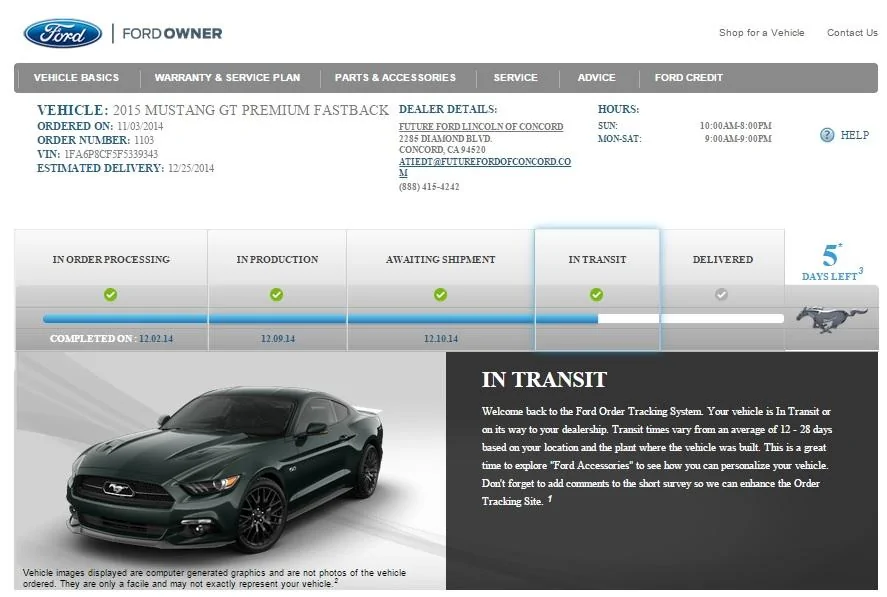The width and height of the screenshot is (887, 597).
Task: Click the Contact Us link
Action: point(852,33)
